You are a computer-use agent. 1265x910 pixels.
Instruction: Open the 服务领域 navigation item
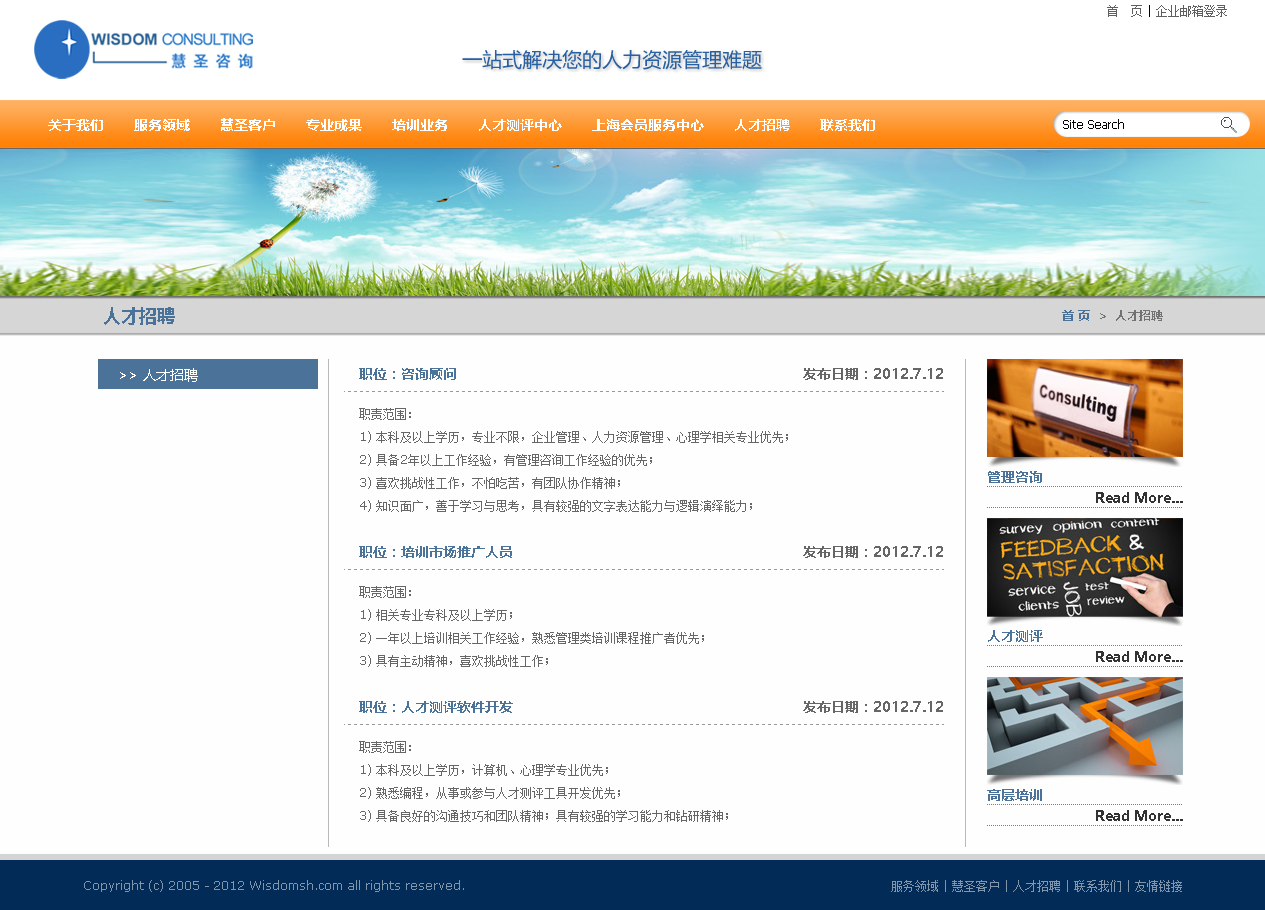[162, 125]
